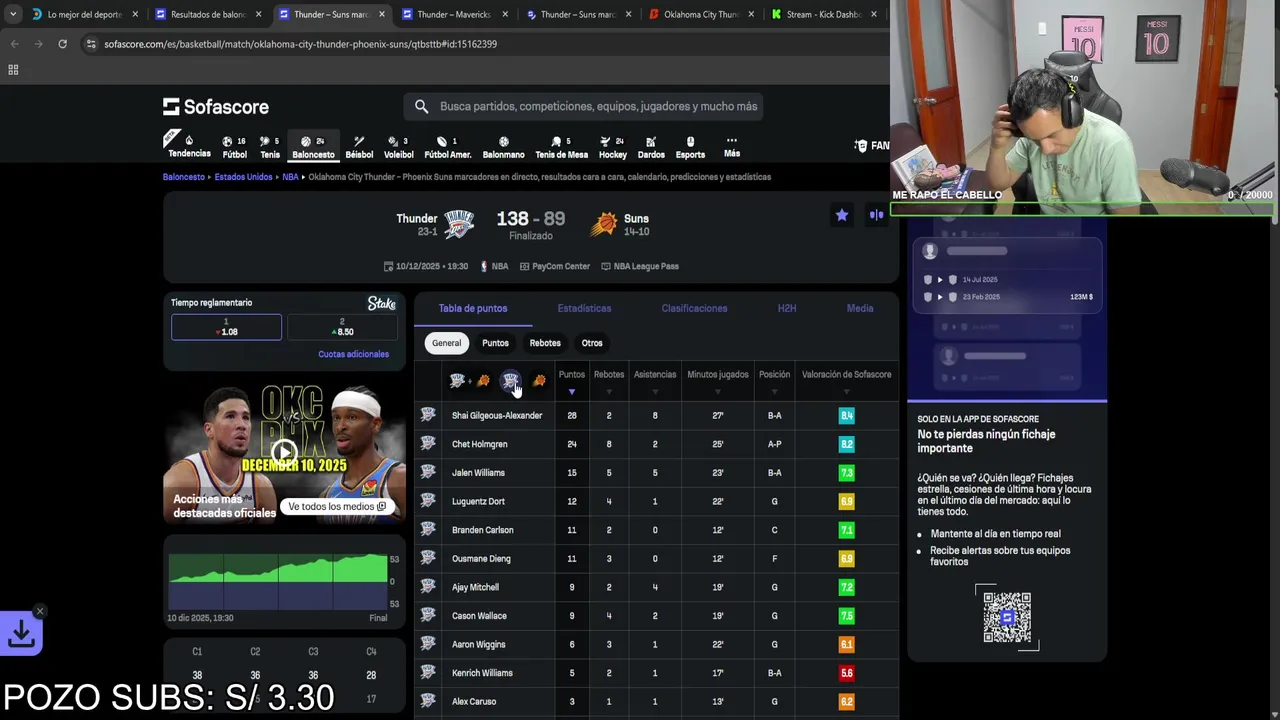1280x720 pixels.
Task: Select the Puntos filter pill
Action: pos(495,343)
